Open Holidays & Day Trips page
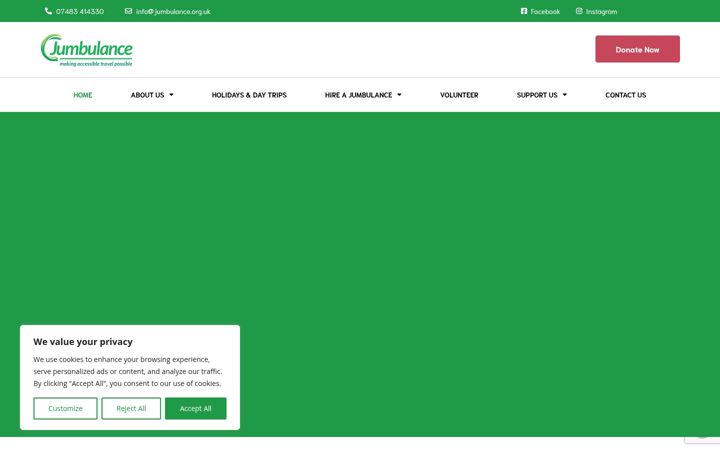 point(249,95)
